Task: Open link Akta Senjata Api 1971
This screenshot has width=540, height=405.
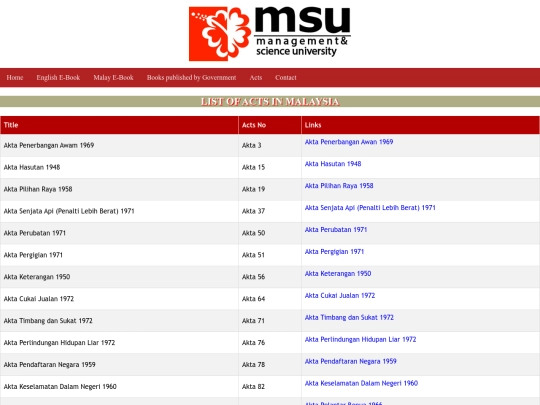Action: 370,208
